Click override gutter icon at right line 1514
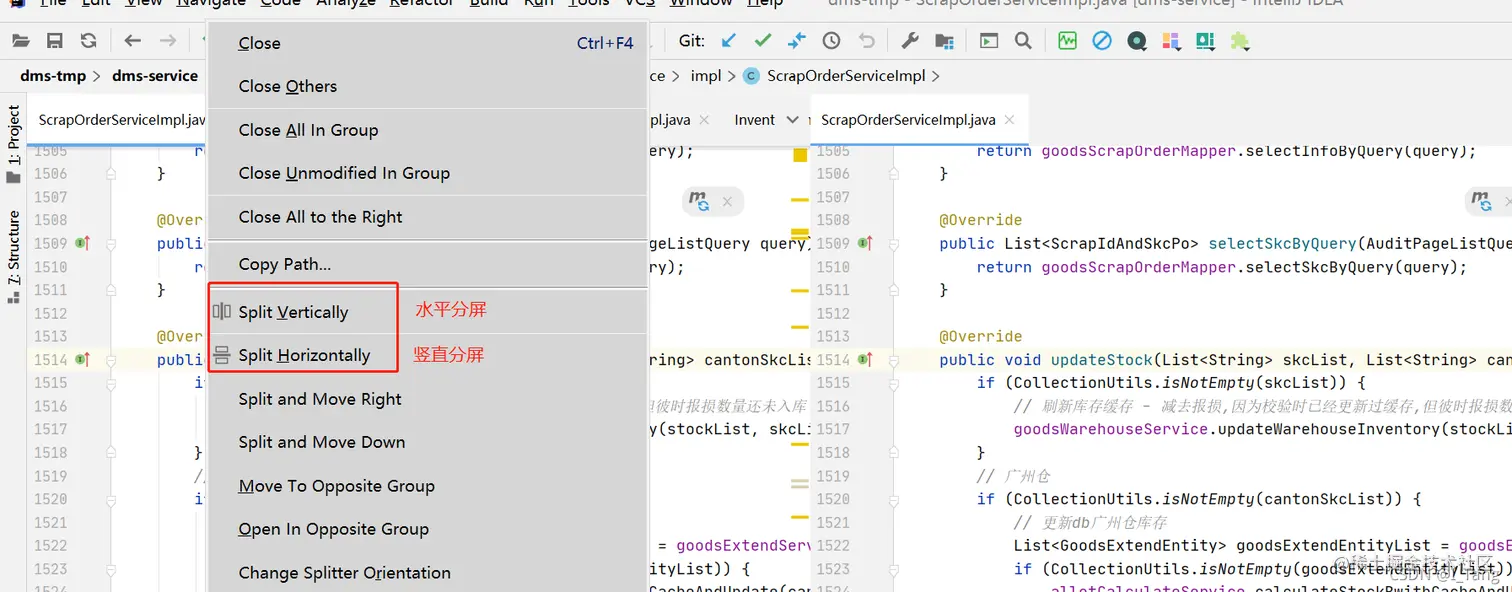 pos(865,359)
